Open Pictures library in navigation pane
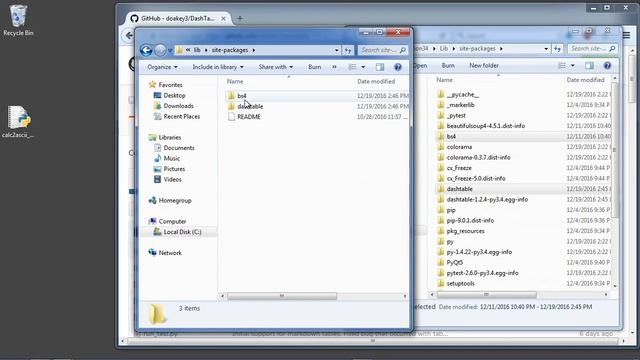This screenshot has width=640, height=360. 174,169
